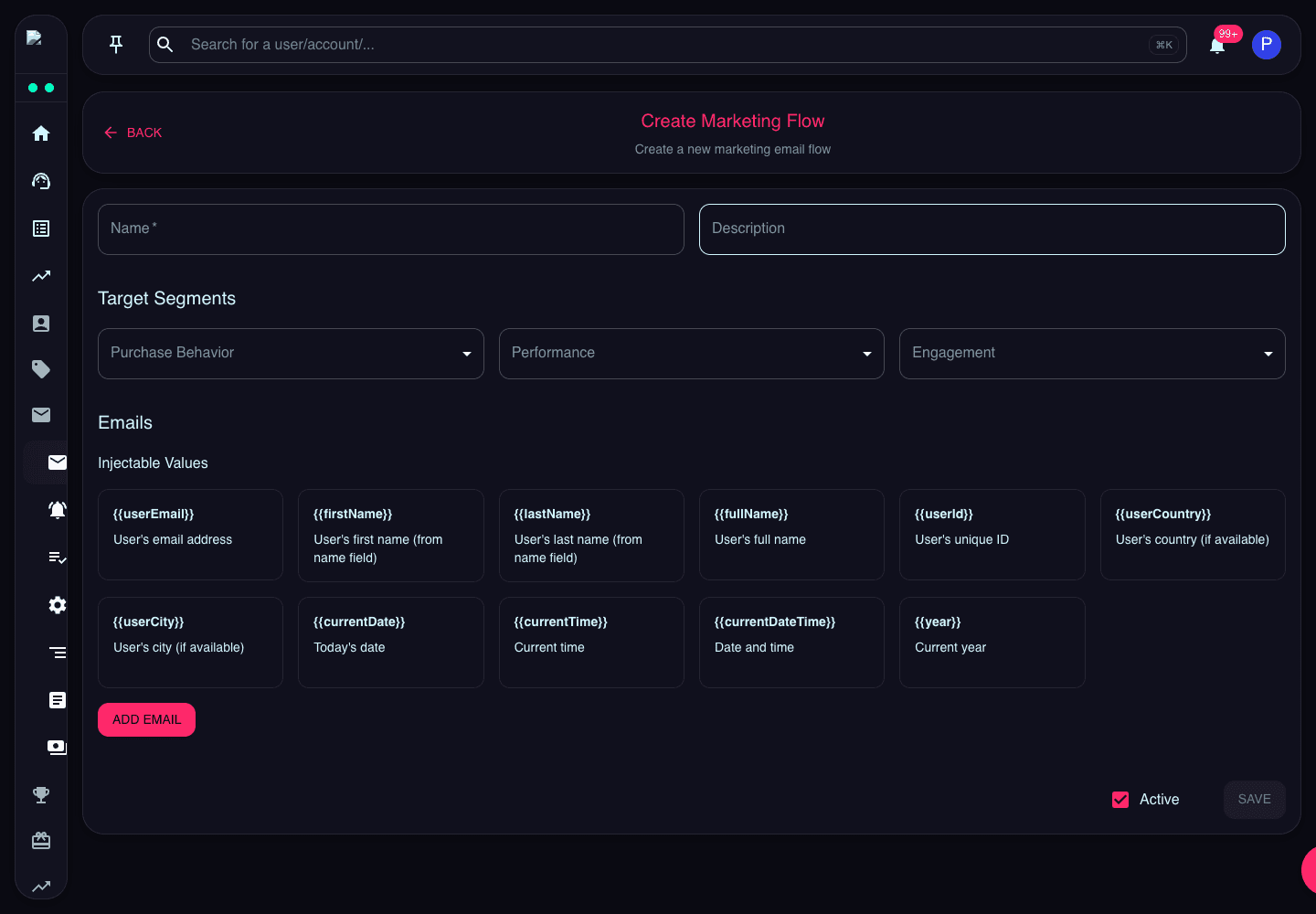Image resolution: width=1316 pixels, height=914 pixels.
Task: Click the {{userEmail}} value card
Action: click(x=190, y=535)
